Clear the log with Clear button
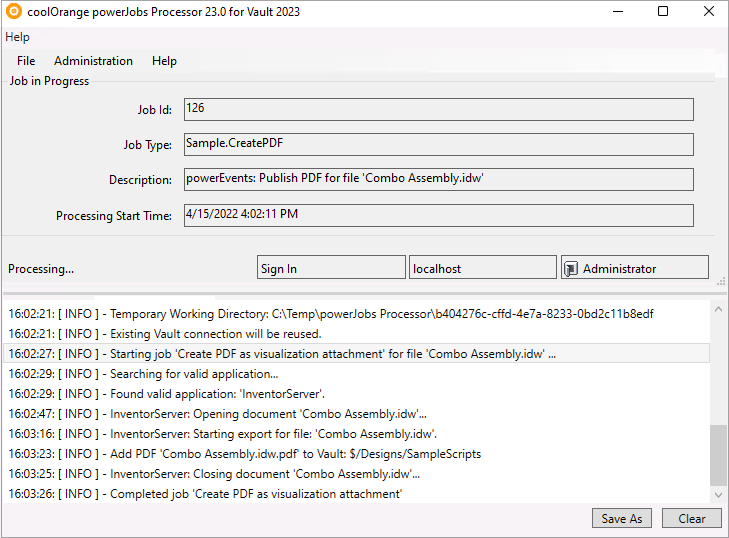The image size is (729, 538). coord(692,518)
